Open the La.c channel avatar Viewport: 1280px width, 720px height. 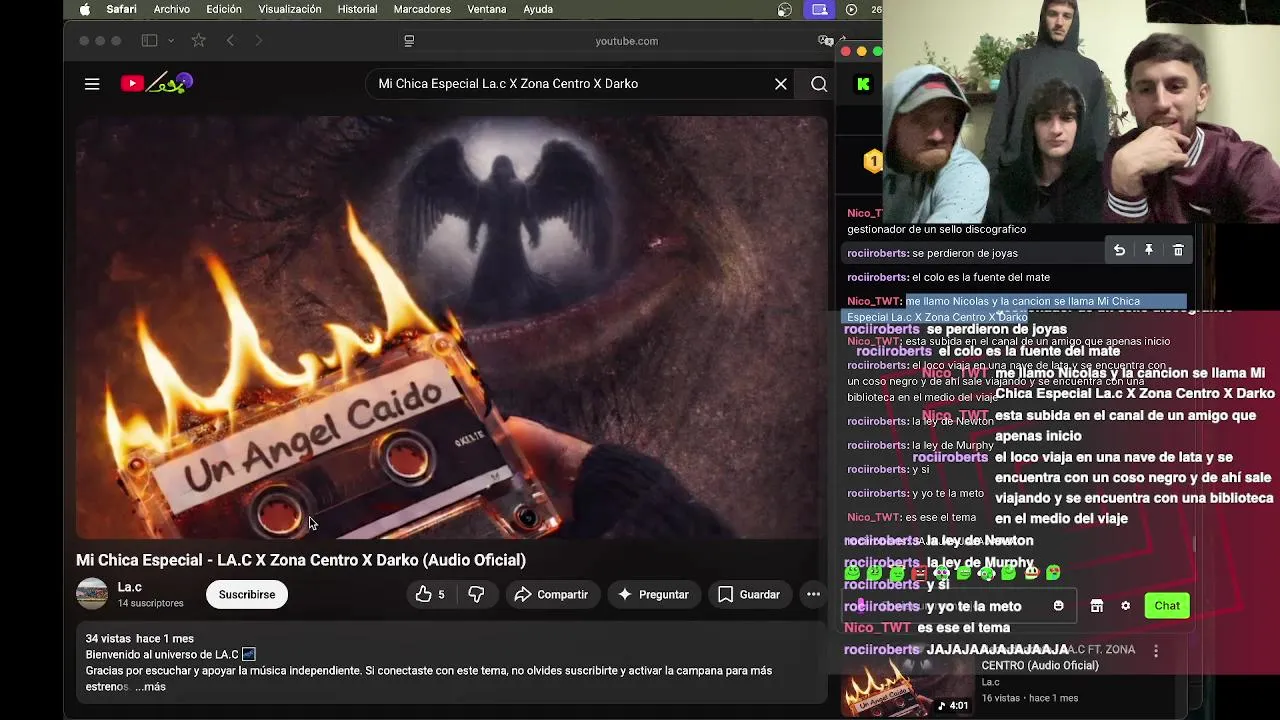pyautogui.click(x=92, y=594)
